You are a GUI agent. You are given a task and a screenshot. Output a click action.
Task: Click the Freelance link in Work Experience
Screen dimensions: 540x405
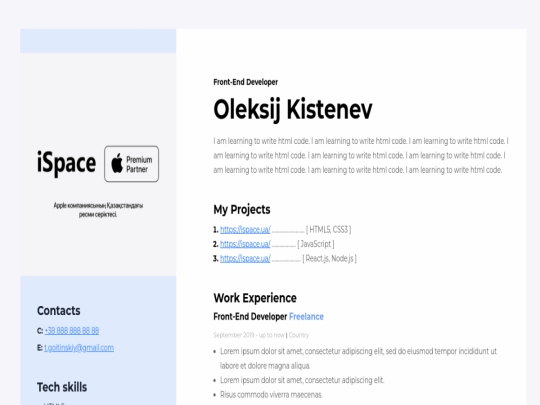point(306,316)
